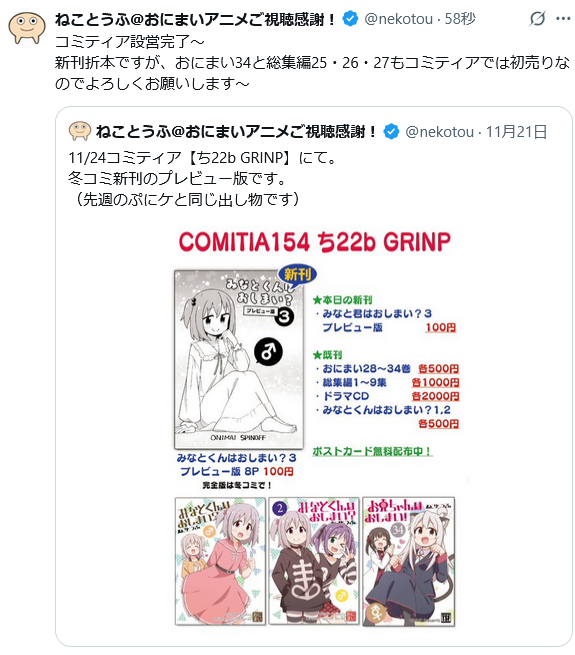Click the quoted tweet author name
This screenshot has width=575, height=655.
point(236,132)
